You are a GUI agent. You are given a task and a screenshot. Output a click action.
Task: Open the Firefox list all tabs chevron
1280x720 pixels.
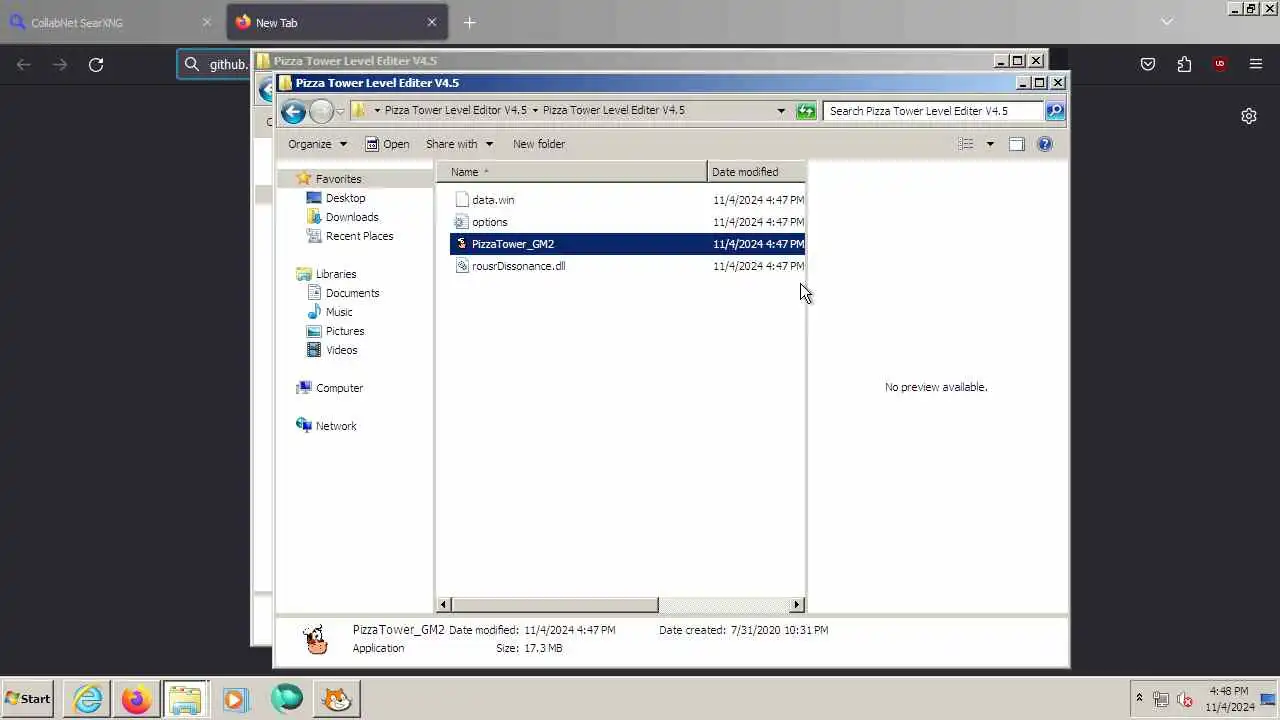coord(1166,22)
